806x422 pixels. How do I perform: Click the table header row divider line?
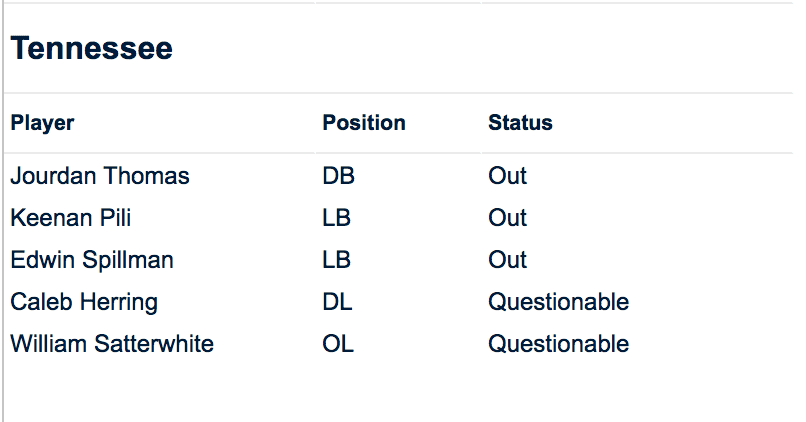click(400, 153)
